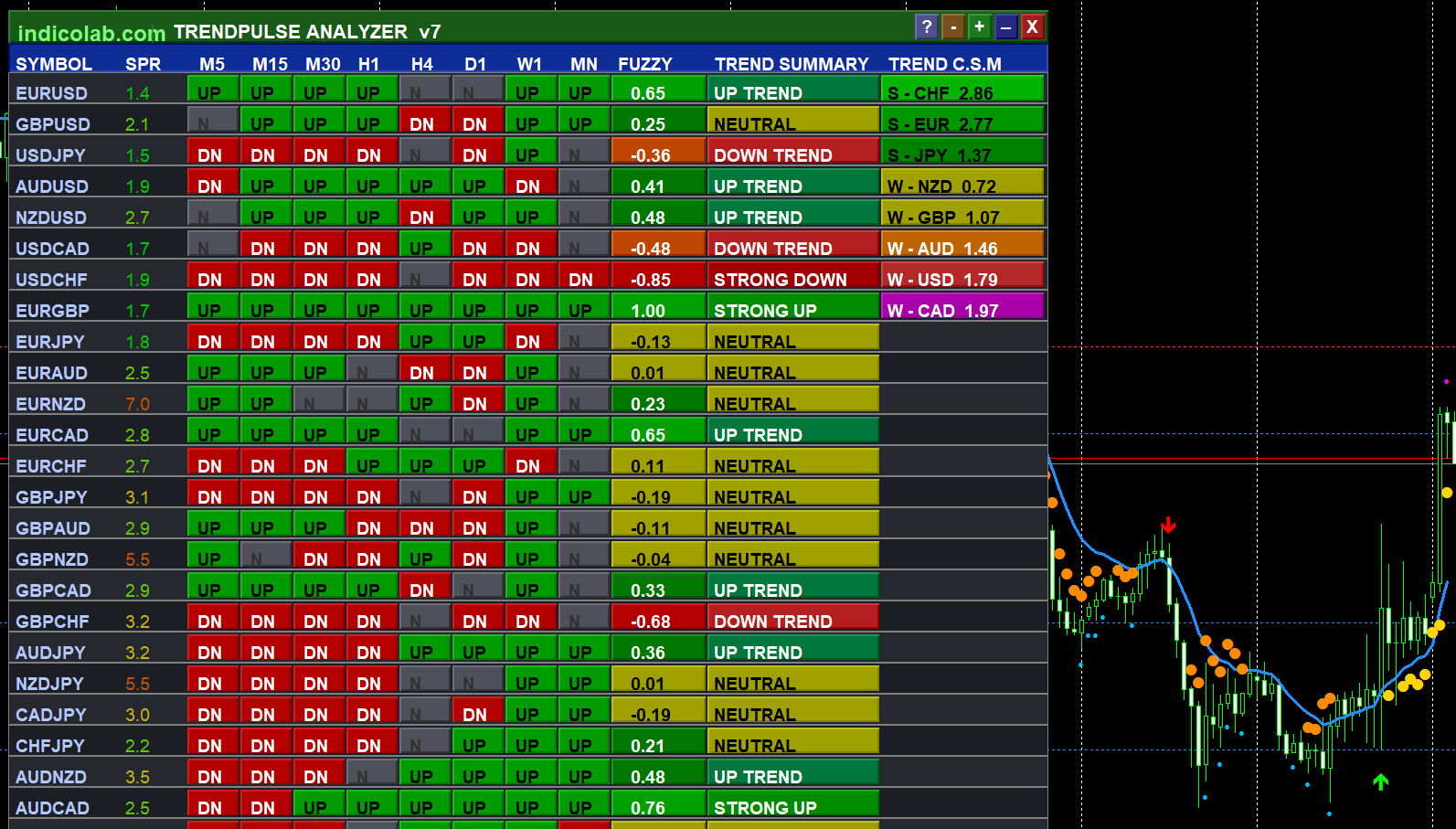The image size is (1456, 829).
Task: Click the H4 timeframe column header
Action: coord(421,64)
